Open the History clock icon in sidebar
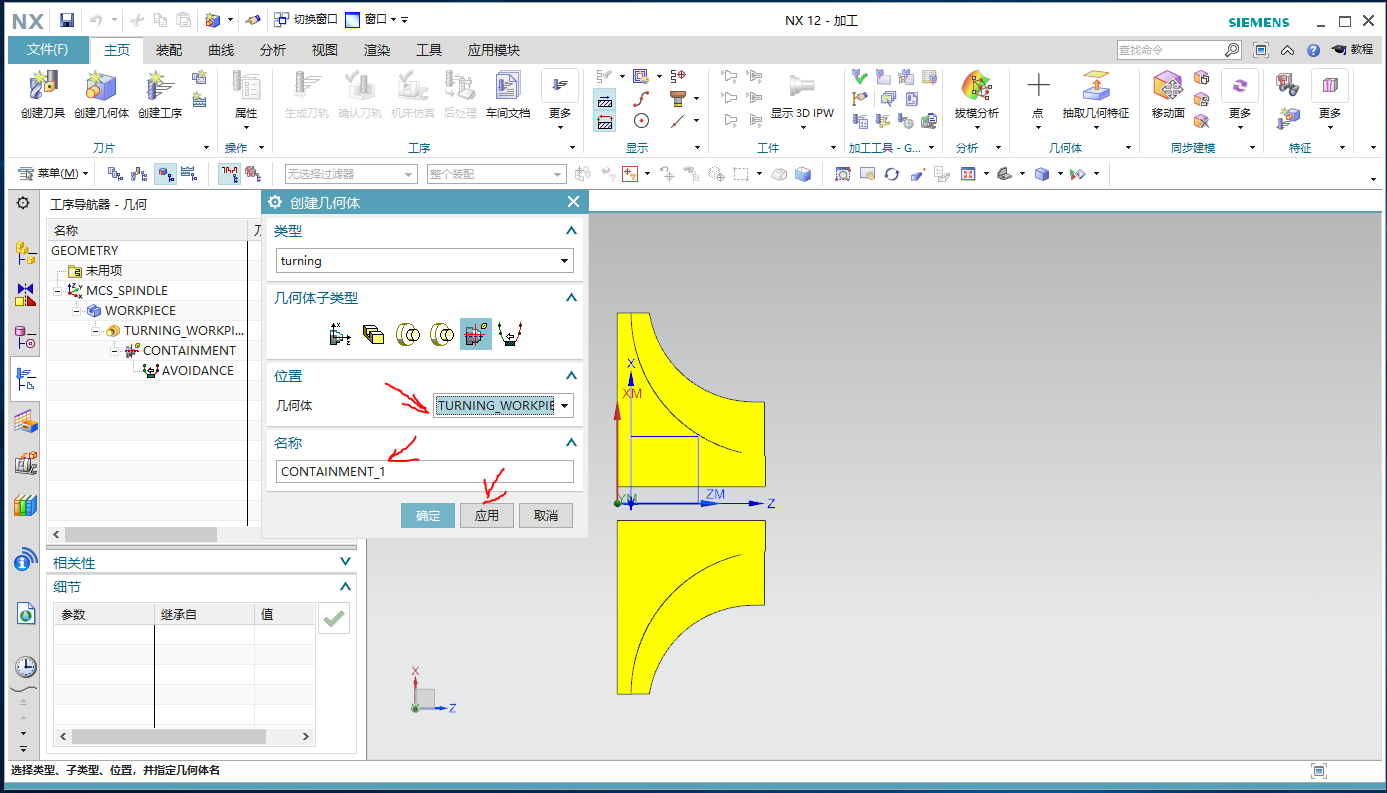 (25, 667)
